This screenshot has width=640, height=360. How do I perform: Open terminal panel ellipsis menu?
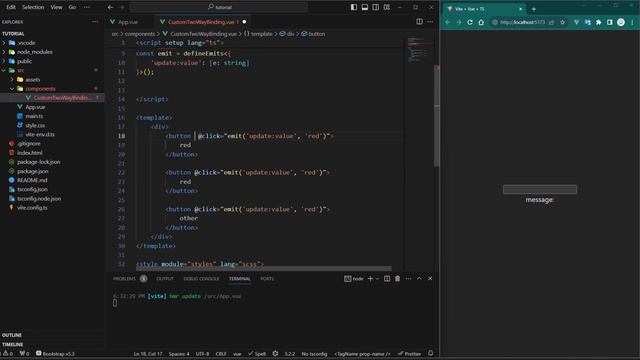(408, 278)
